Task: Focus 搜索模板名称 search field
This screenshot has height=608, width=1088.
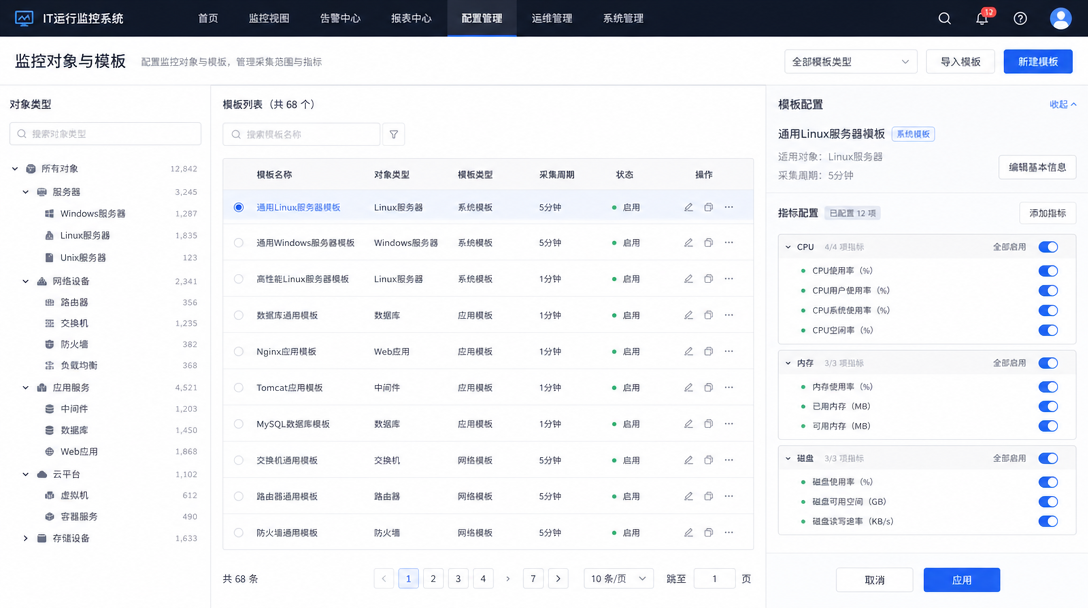Action: (x=301, y=134)
